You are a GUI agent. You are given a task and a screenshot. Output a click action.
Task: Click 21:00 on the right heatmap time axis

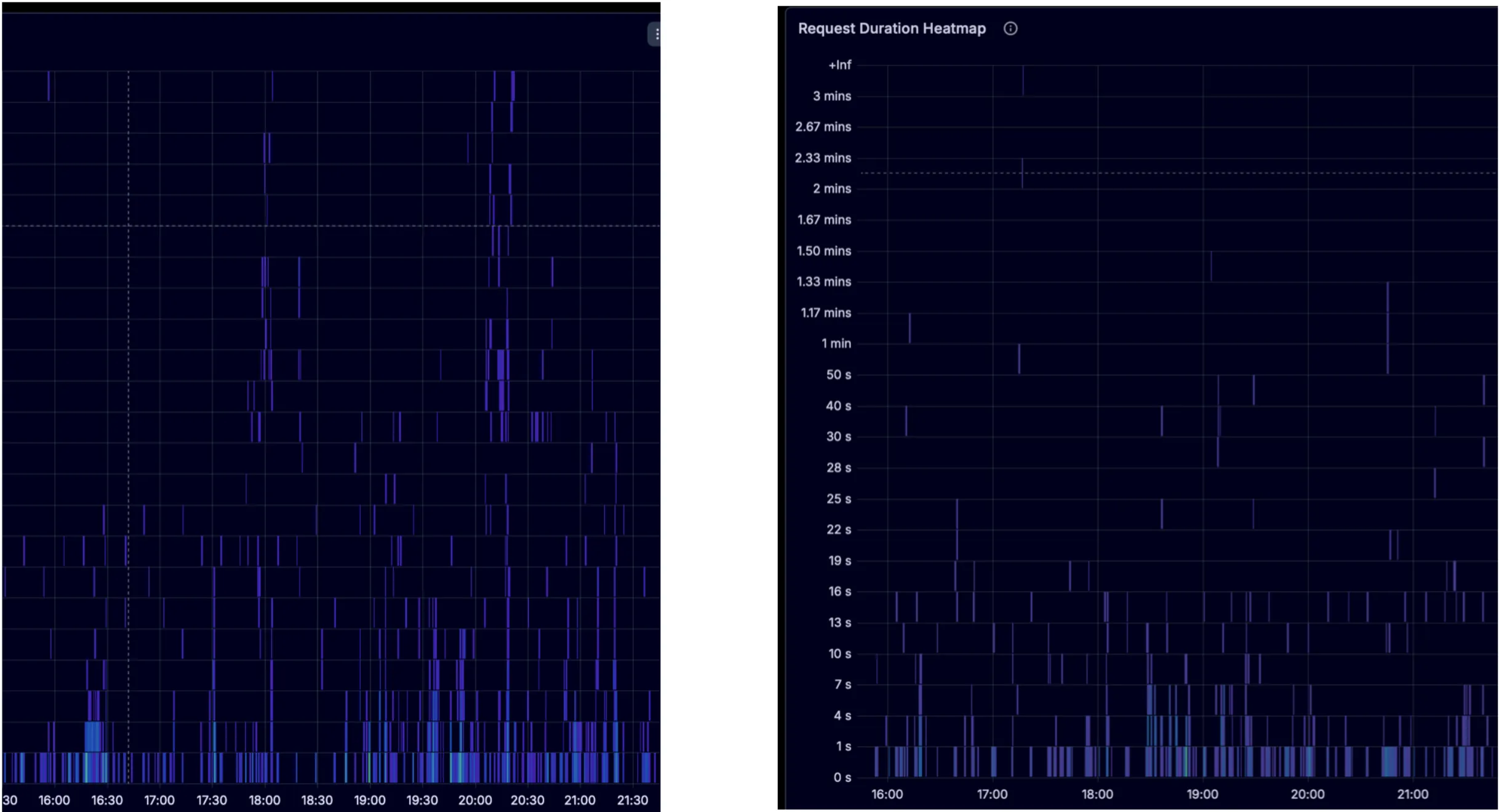pos(1413,794)
